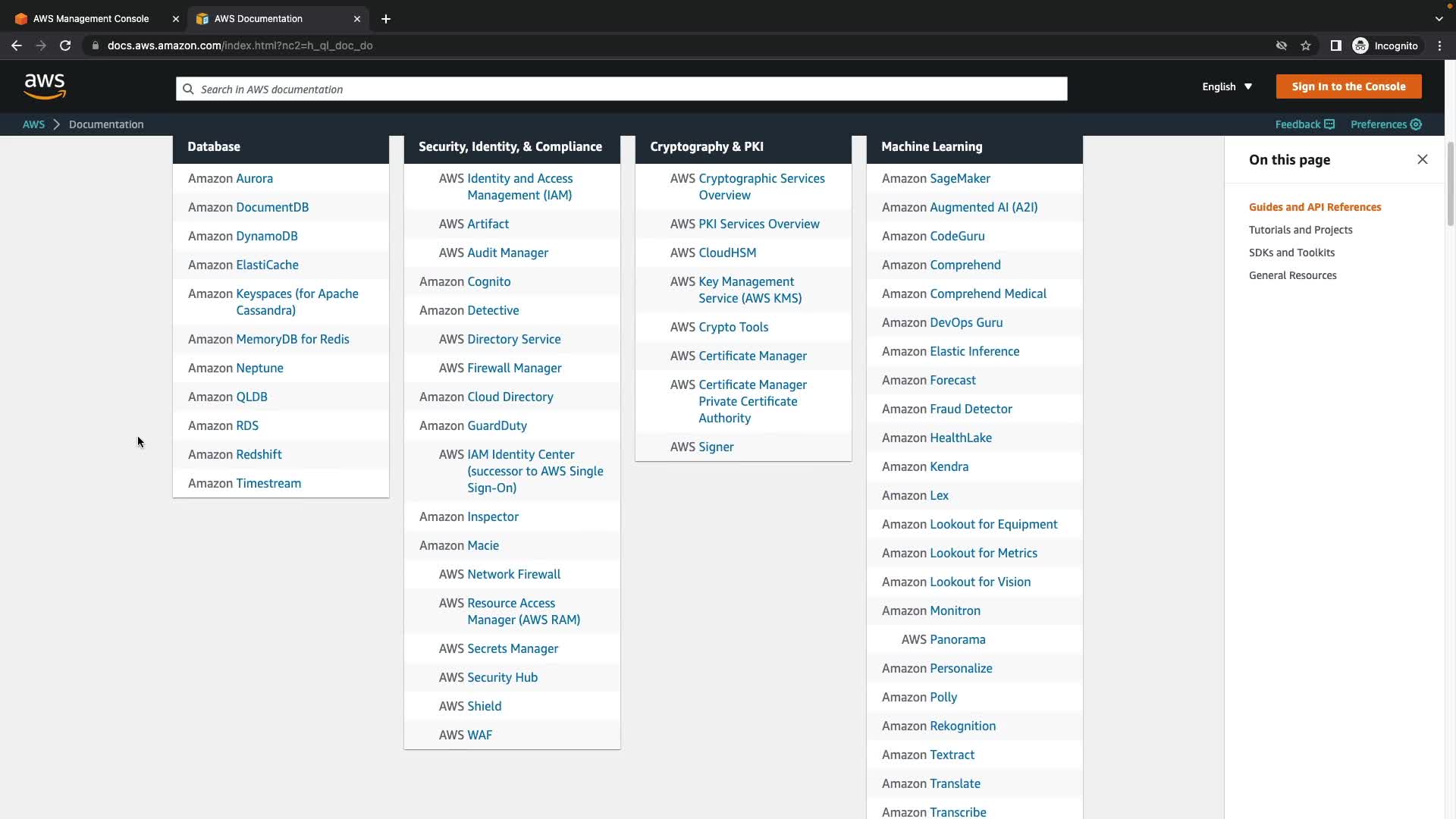Open the AWS Secrets Manager link
This screenshot has height=819, width=1456.
(513, 648)
